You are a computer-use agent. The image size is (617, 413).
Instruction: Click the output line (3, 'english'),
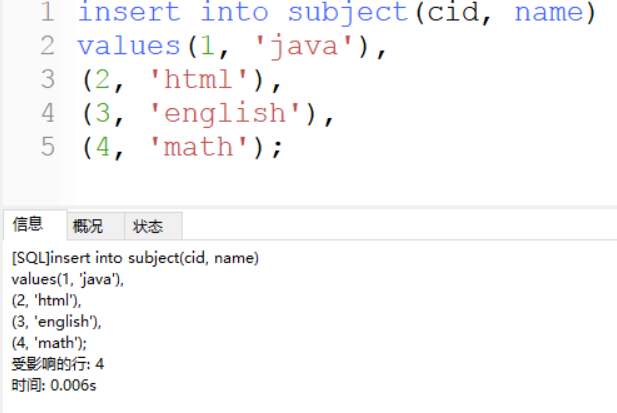[56, 322]
